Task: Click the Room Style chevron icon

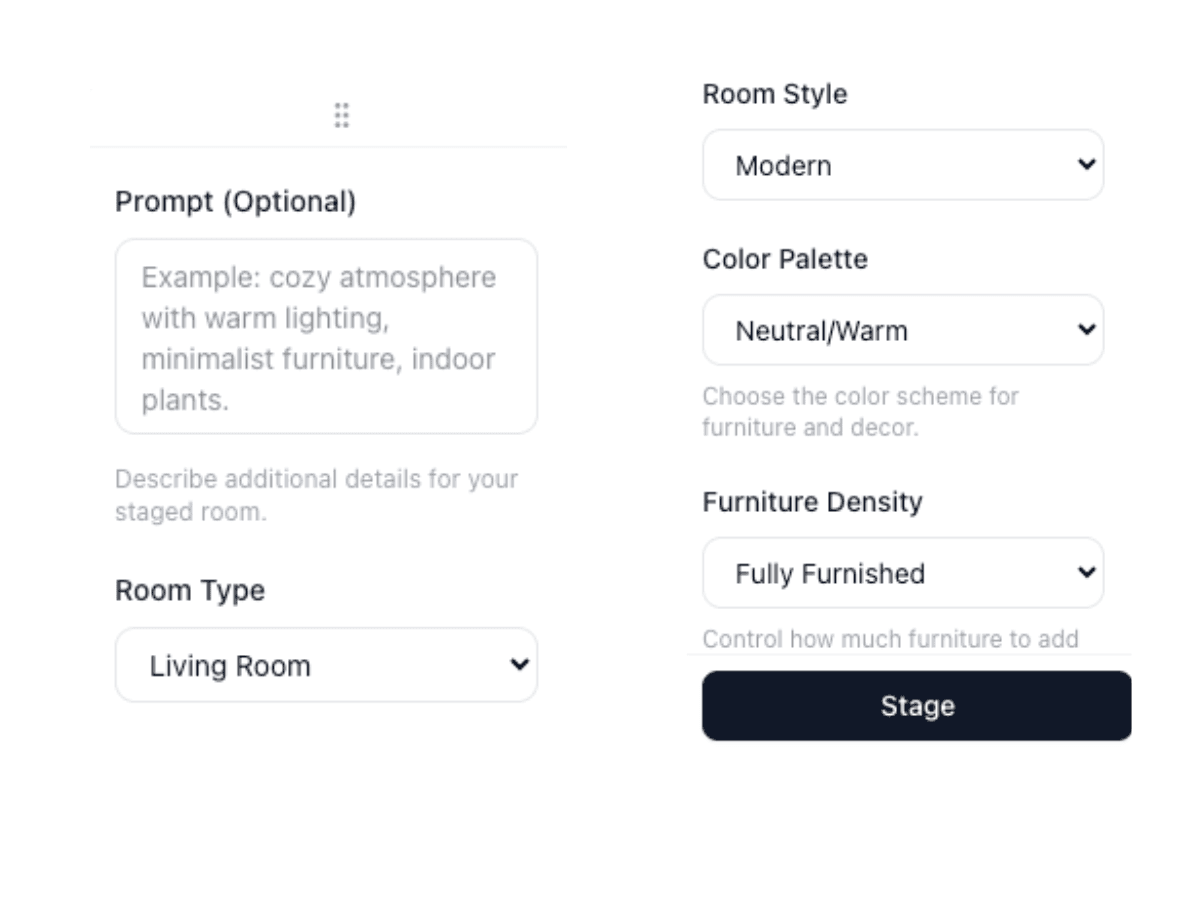Action: (x=1086, y=165)
